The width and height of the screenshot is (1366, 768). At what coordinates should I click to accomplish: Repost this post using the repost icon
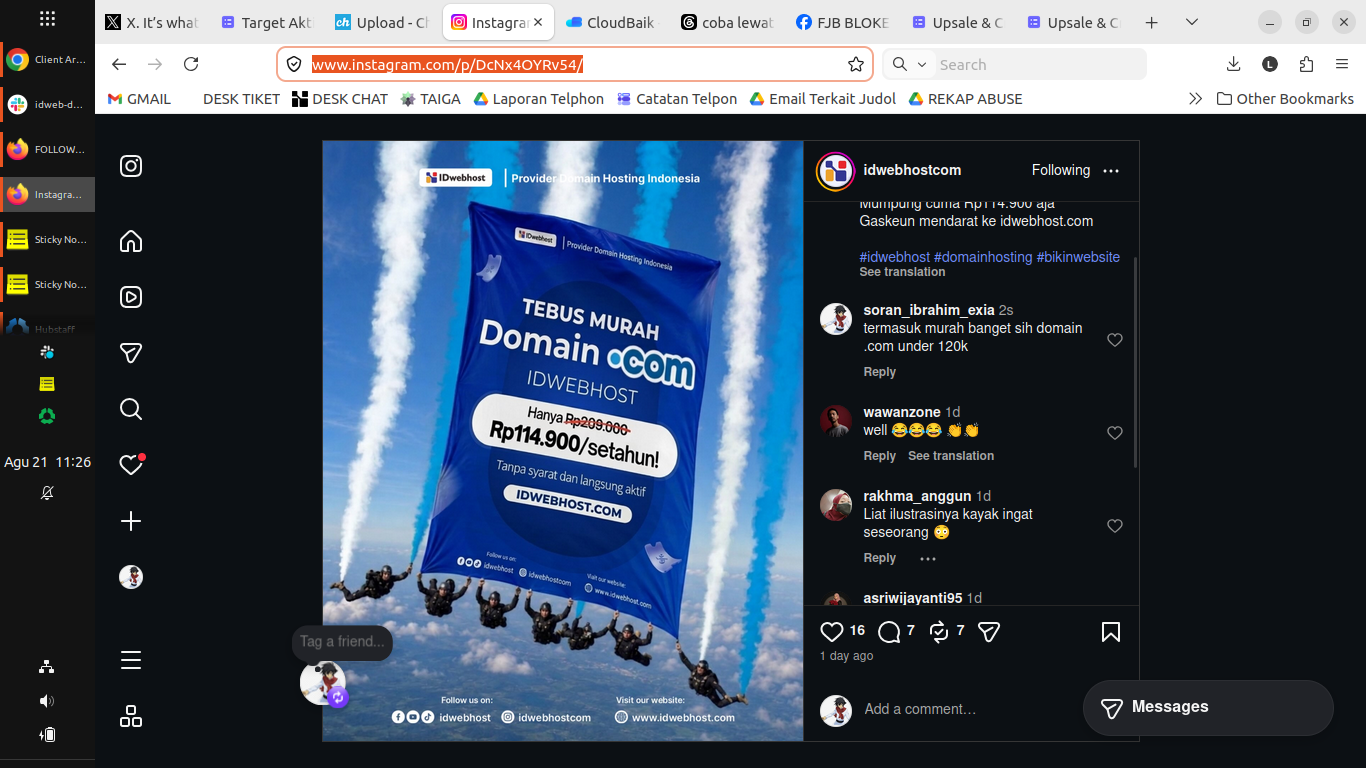(x=939, y=632)
